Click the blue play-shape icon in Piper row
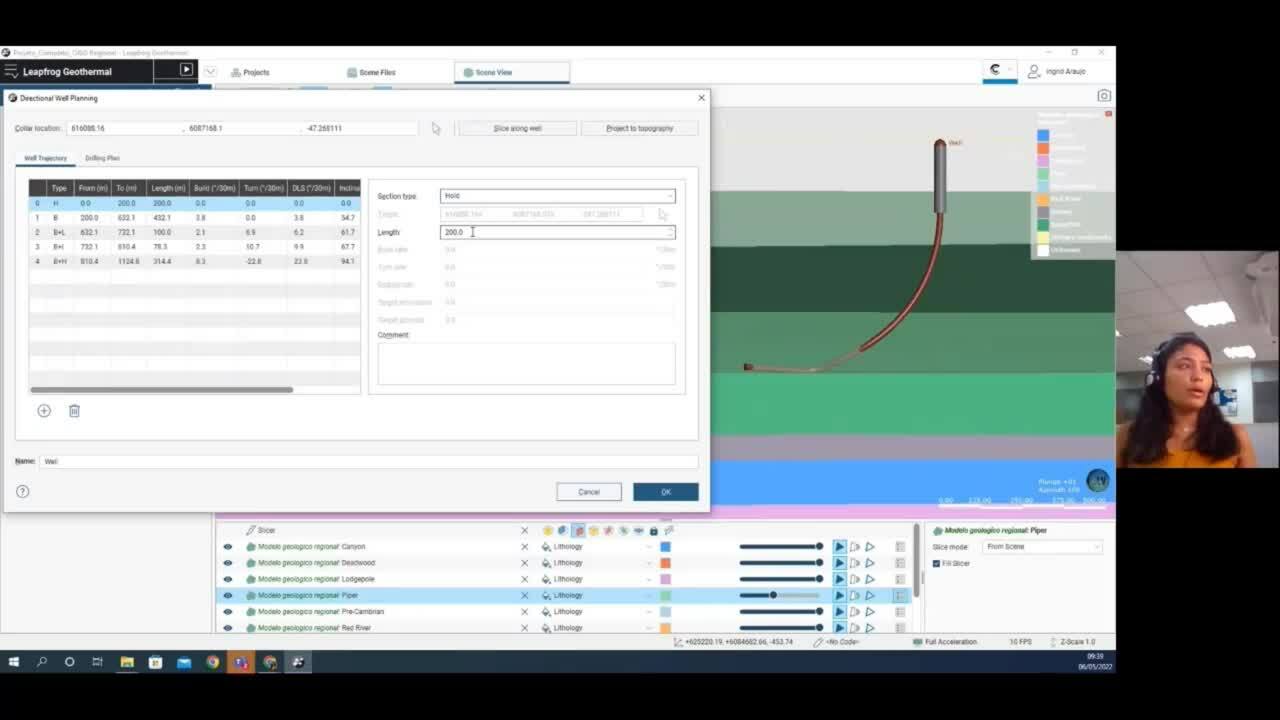Viewport: 1280px width, 720px height. click(x=839, y=595)
